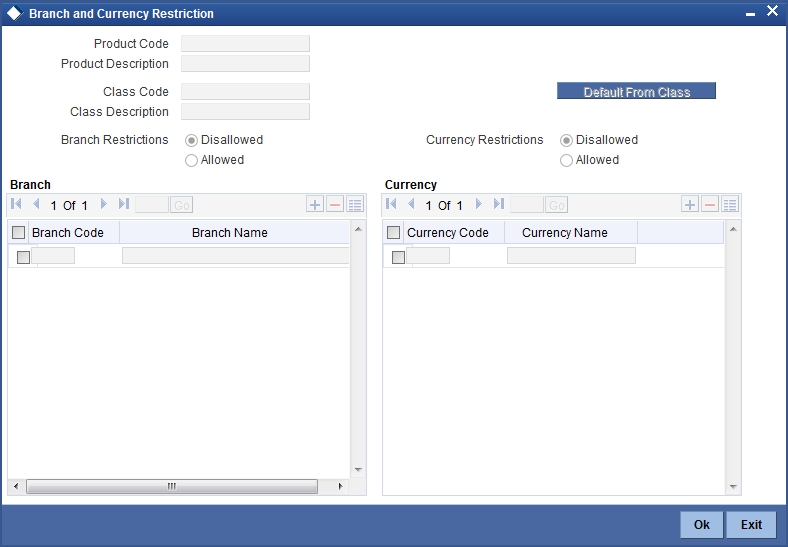The image size is (788, 547).
Task: Go to the first page of Branch records
Action: 16,204
